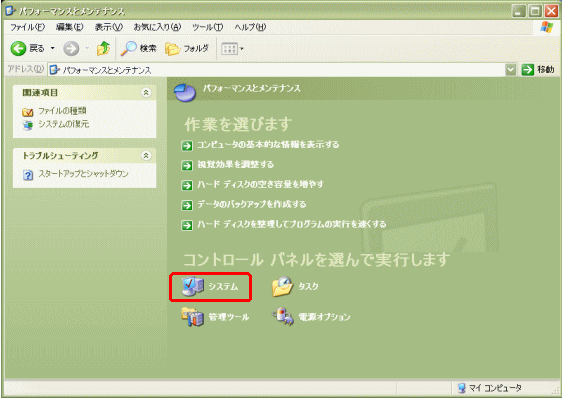Viewport: 562px width, 398px height.
Task: Select task ハード ディスクの空き容量を増やす
Action: coord(260,184)
